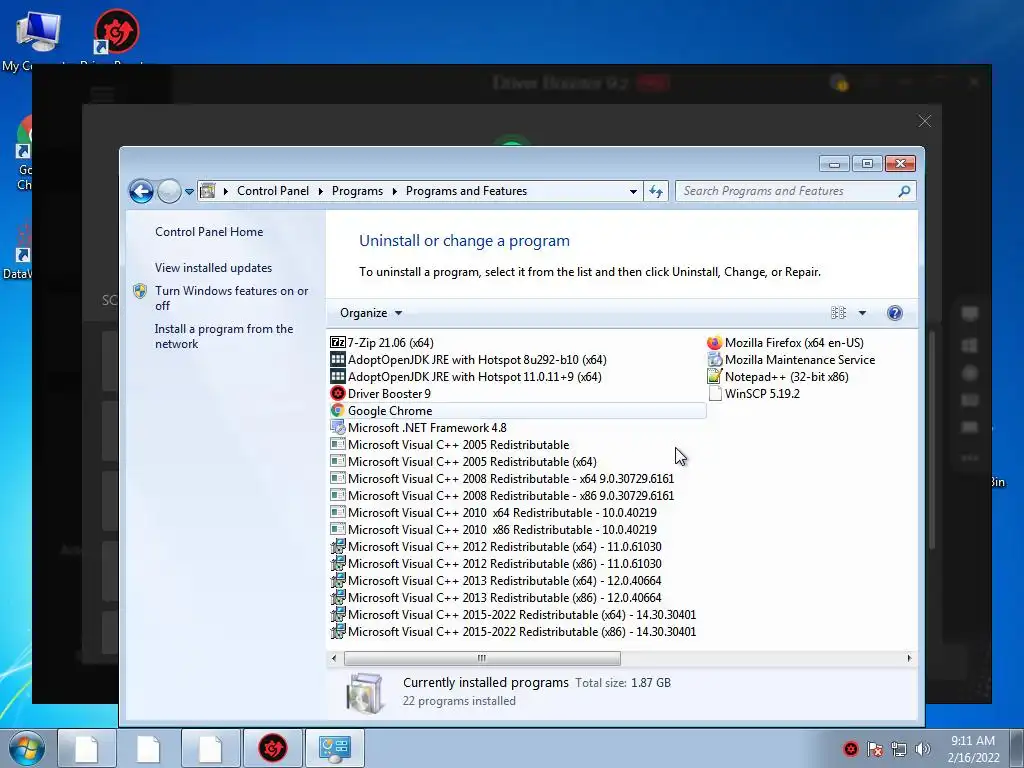Click the Microsoft .NET Framework 4.8 icon
This screenshot has width=1024, height=768.
(x=338, y=427)
